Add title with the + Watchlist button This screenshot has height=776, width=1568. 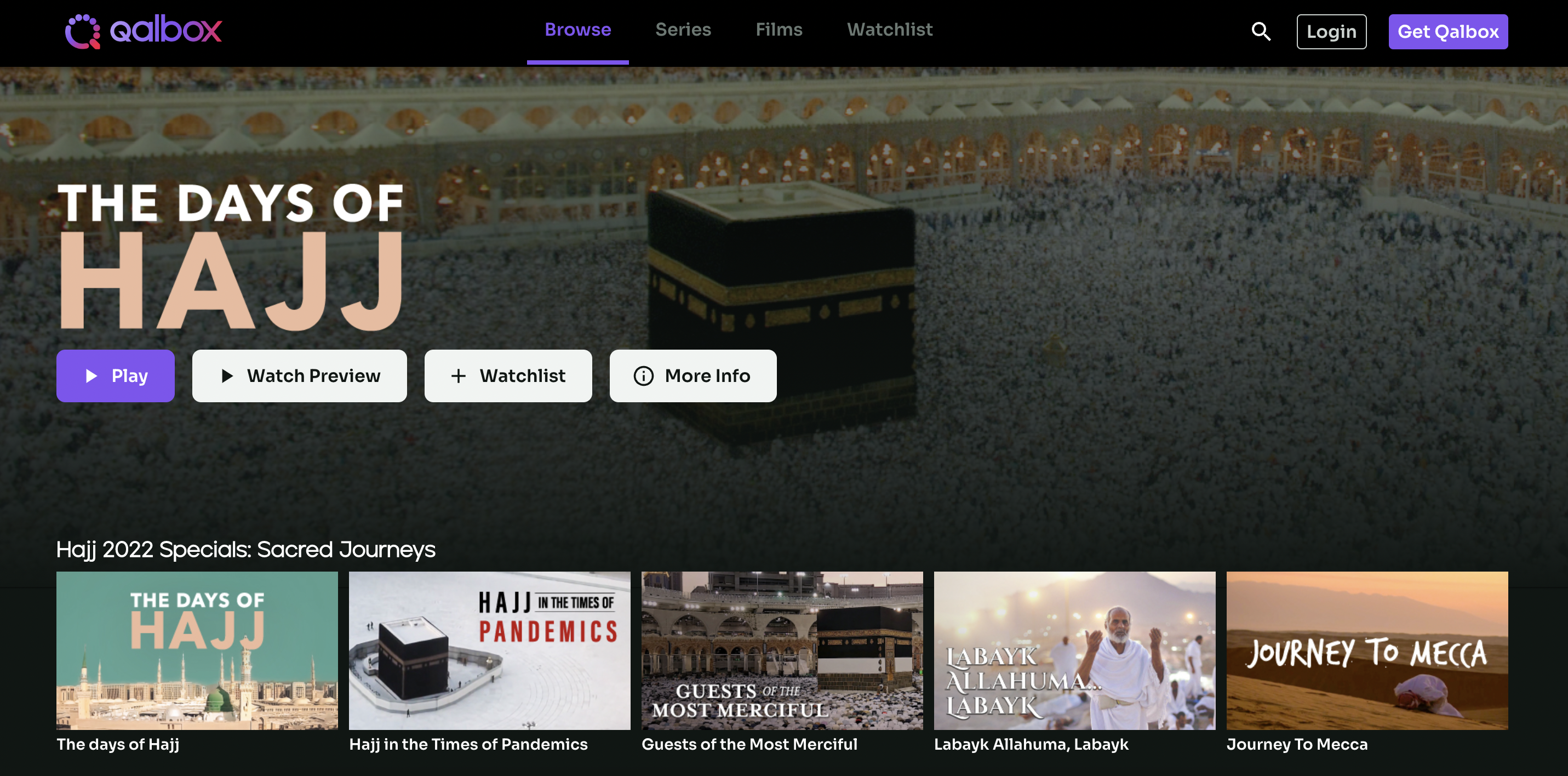pos(508,376)
